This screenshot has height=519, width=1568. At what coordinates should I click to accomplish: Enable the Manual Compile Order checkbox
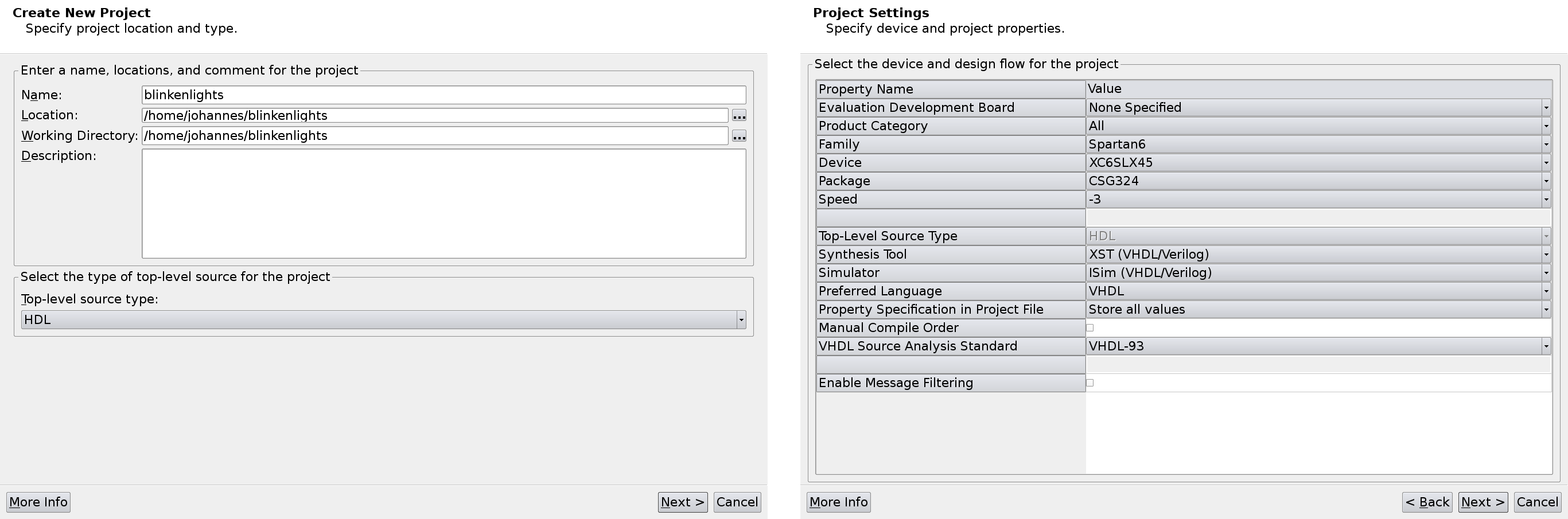[1090, 328]
